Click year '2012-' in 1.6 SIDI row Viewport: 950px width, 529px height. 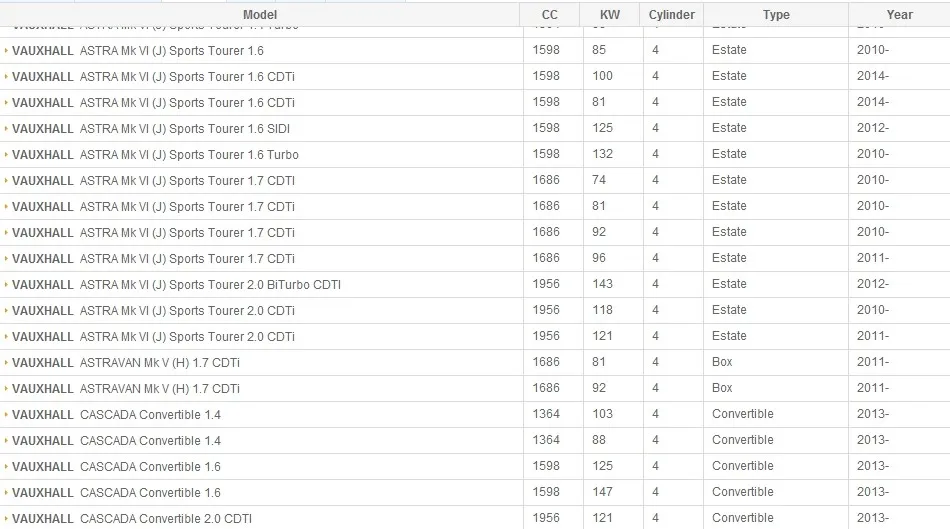tap(873, 128)
